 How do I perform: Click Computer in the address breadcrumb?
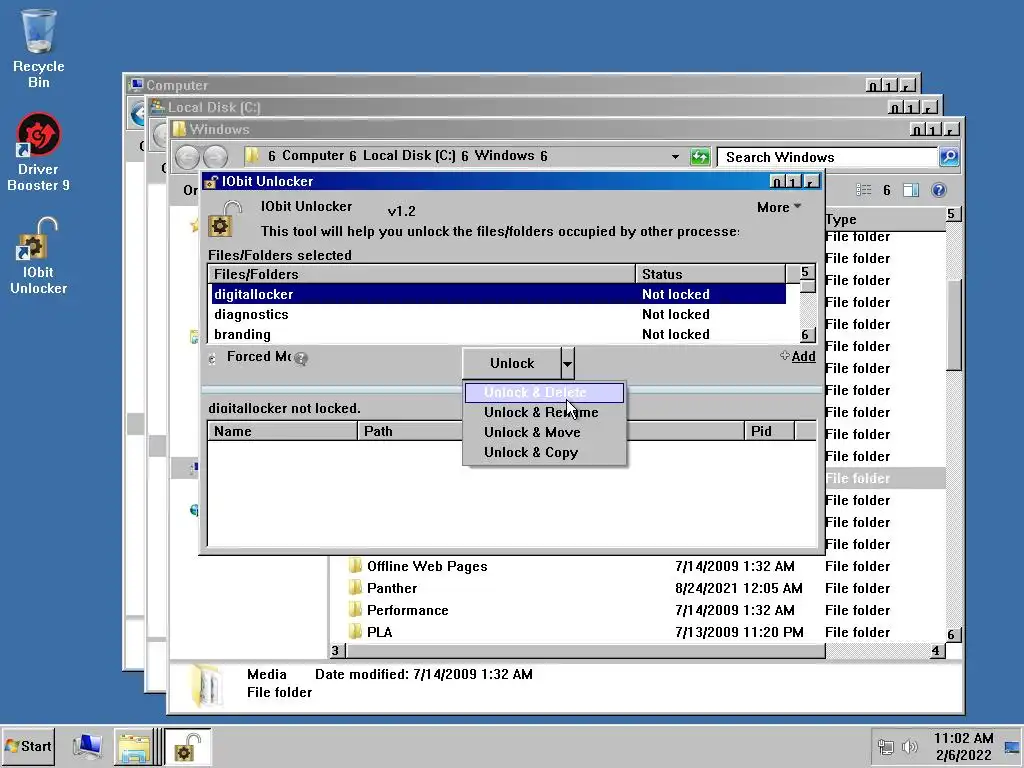coord(313,155)
